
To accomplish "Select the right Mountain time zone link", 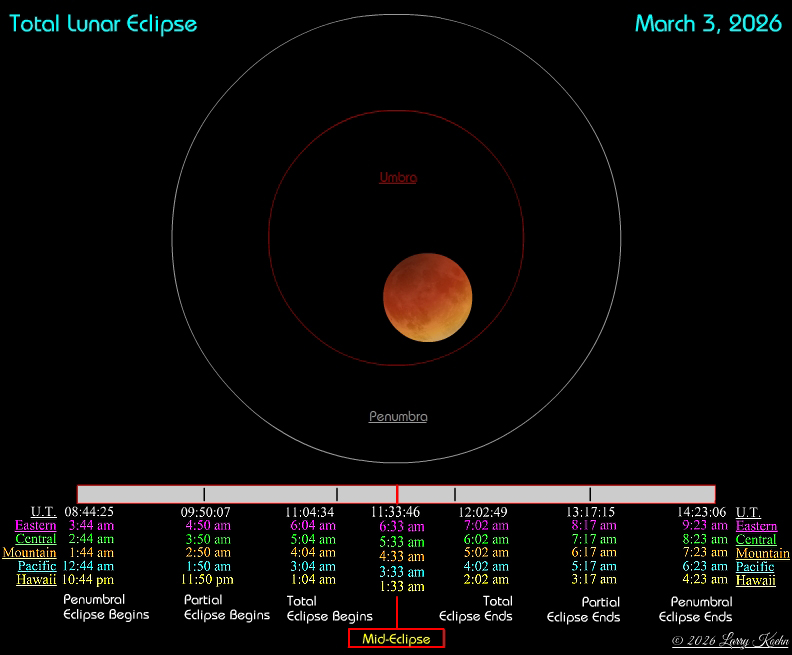I will pyautogui.click(x=762, y=553).
